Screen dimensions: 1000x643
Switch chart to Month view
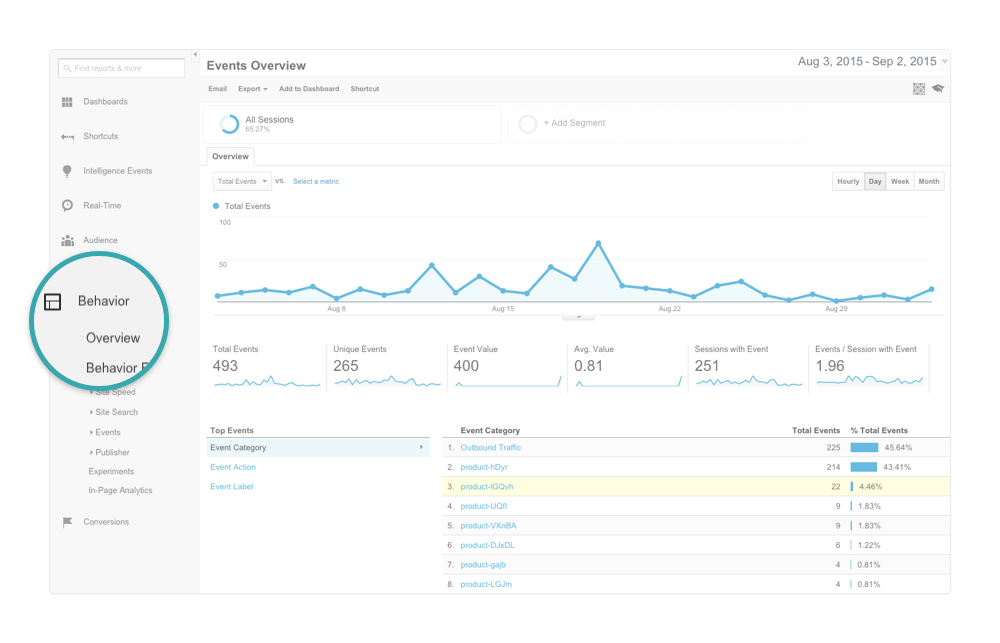click(929, 182)
